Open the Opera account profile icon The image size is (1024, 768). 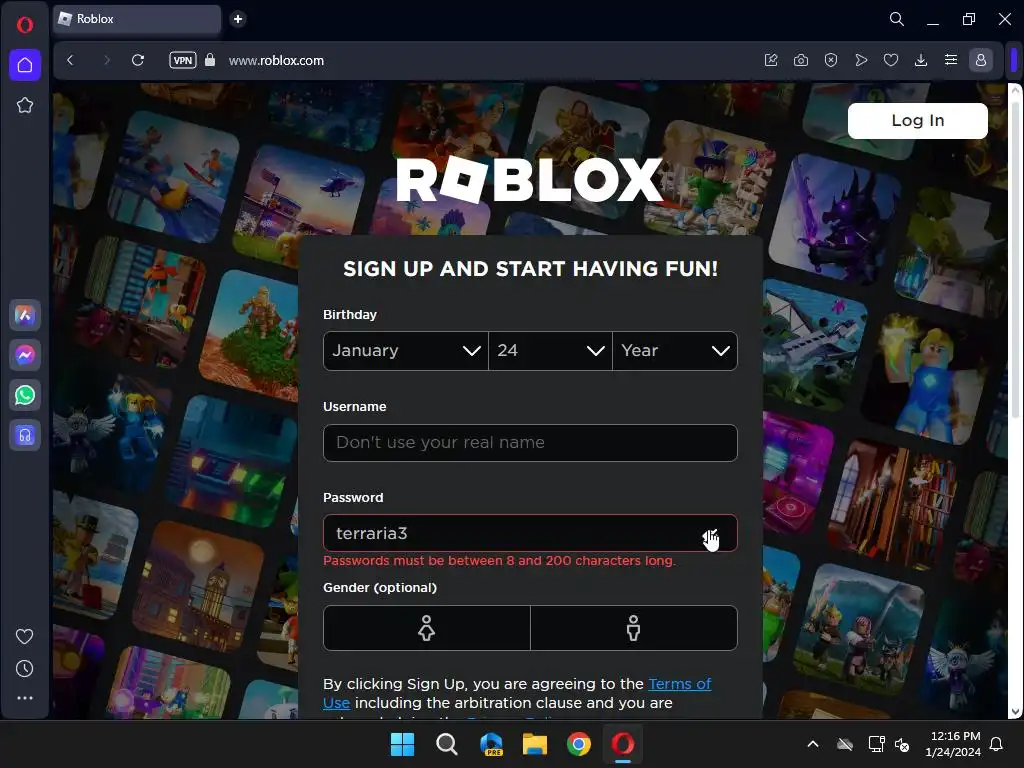coord(981,60)
